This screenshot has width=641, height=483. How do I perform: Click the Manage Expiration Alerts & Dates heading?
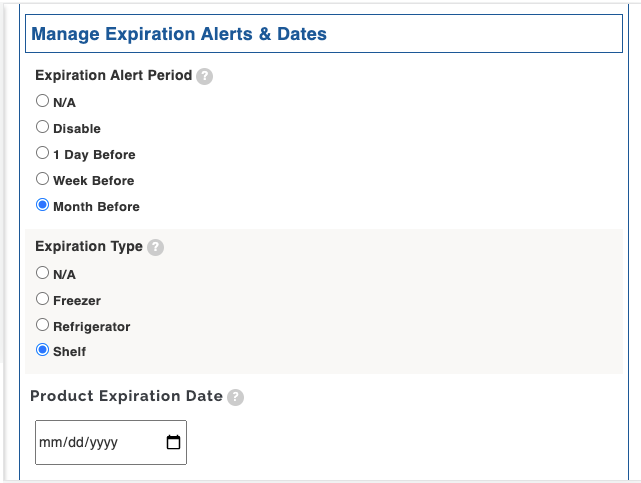179,34
